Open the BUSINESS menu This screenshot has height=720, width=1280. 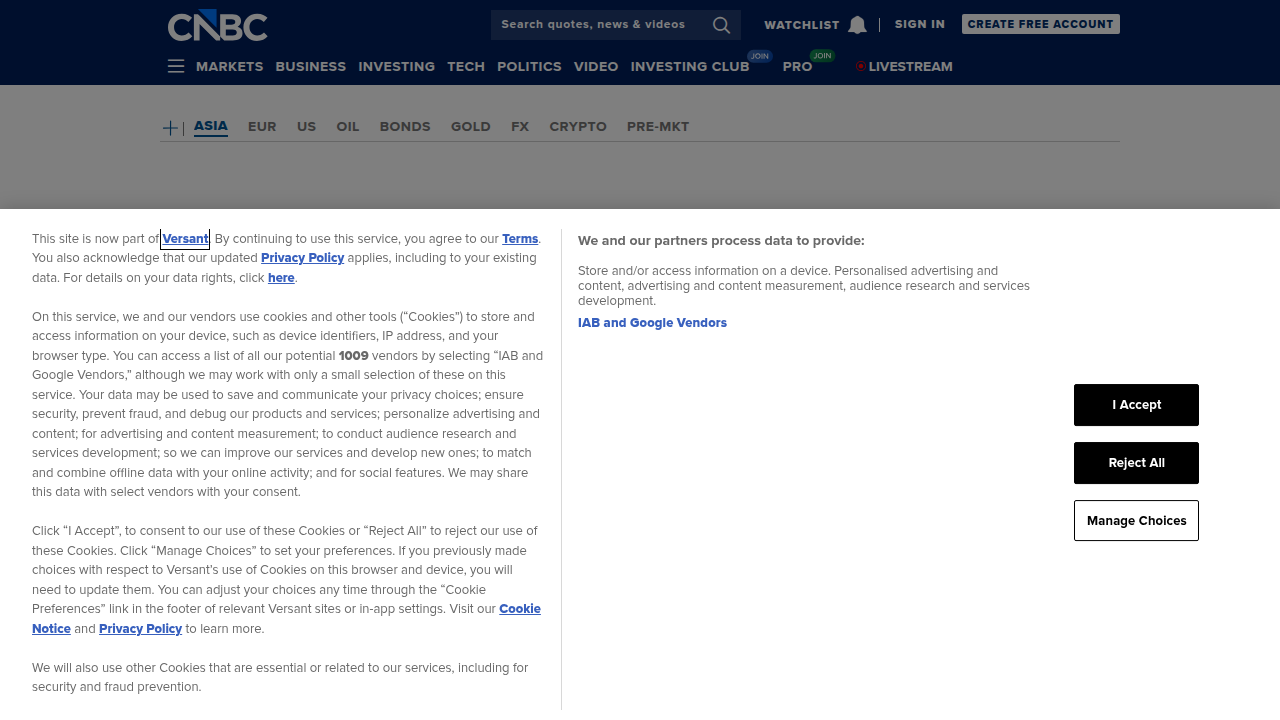point(311,67)
